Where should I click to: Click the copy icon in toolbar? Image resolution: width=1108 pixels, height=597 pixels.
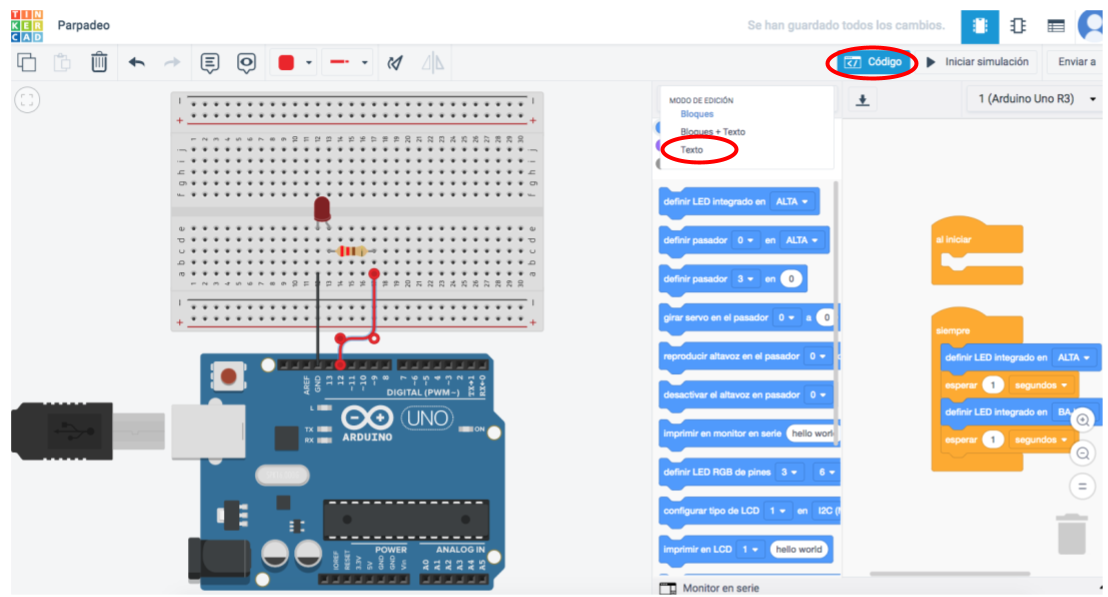(27, 63)
